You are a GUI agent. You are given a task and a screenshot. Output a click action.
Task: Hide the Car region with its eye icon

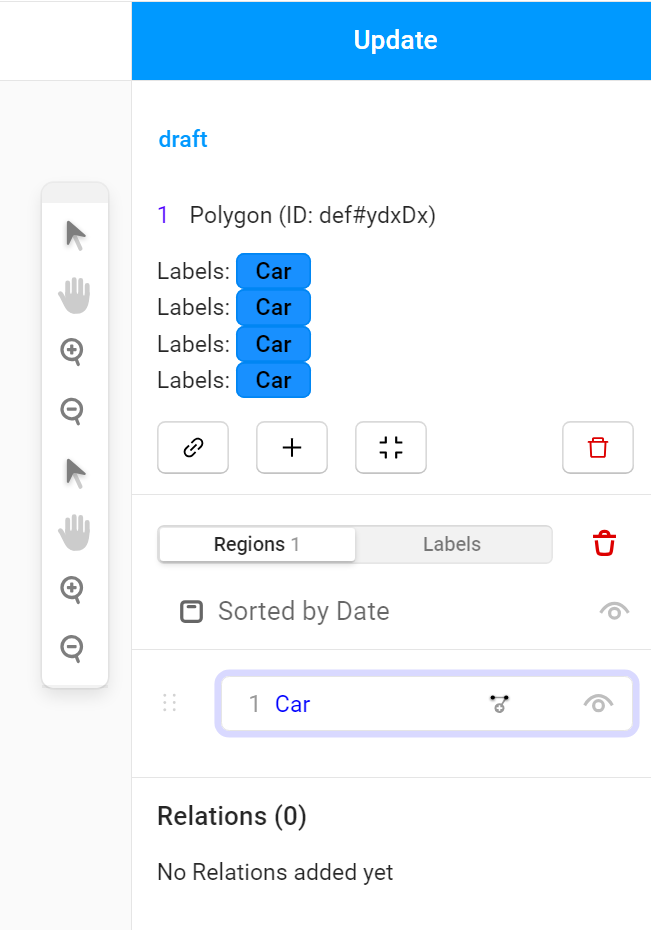597,703
